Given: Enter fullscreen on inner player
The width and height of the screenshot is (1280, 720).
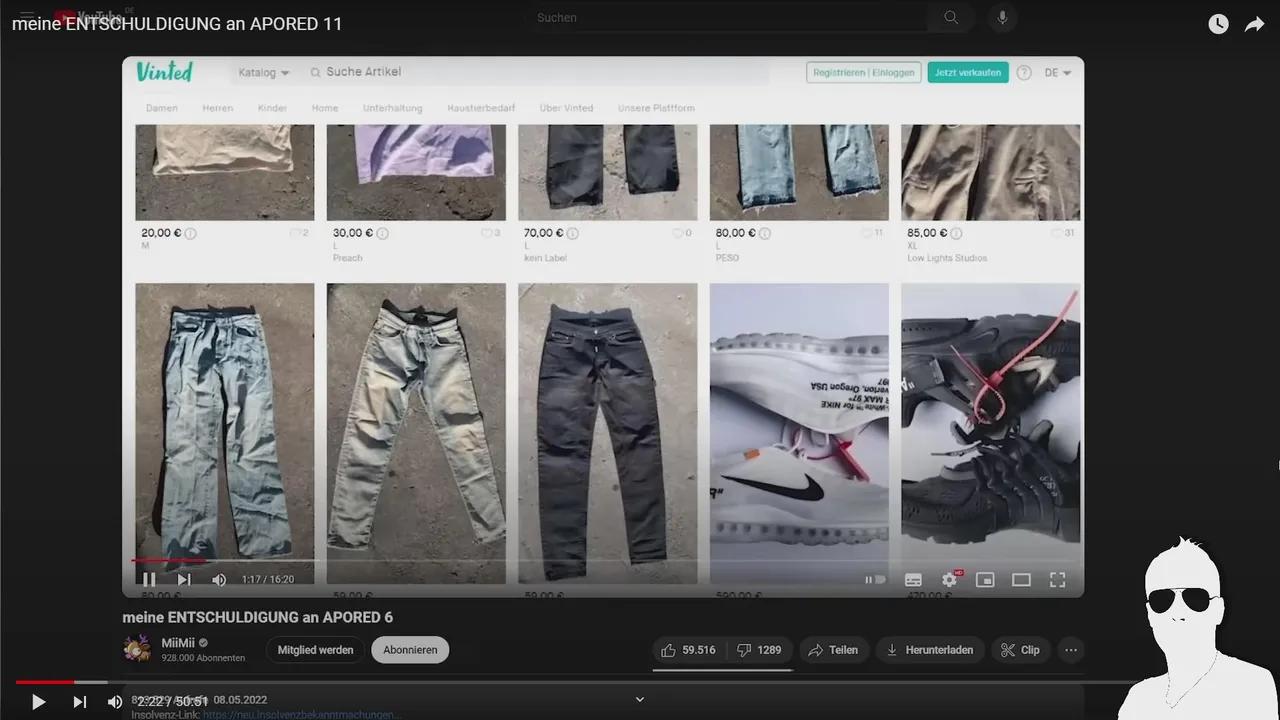Looking at the screenshot, I should [x=1057, y=579].
